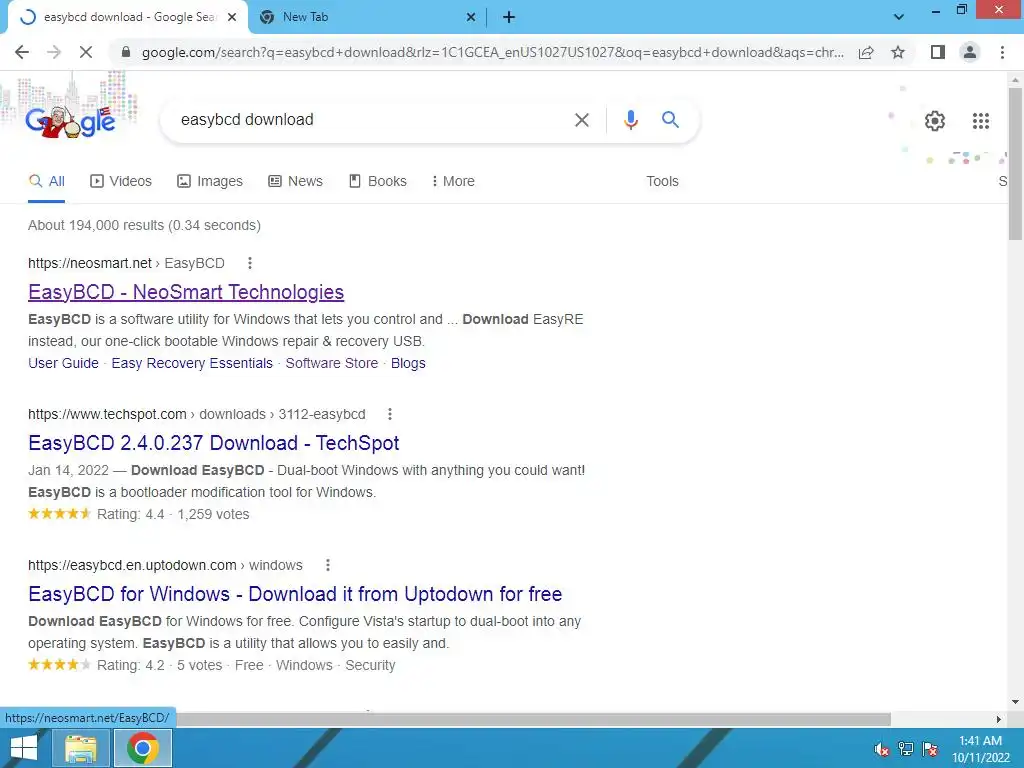The image size is (1024, 768).
Task: Click the horizontal scrollbar thumb
Action: (x=534, y=719)
